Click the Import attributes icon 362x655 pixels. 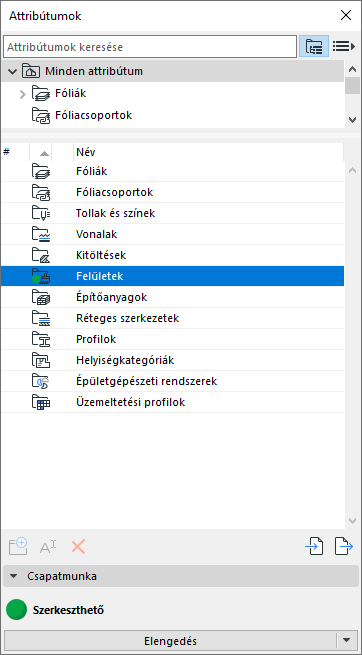pyautogui.click(x=314, y=546)
